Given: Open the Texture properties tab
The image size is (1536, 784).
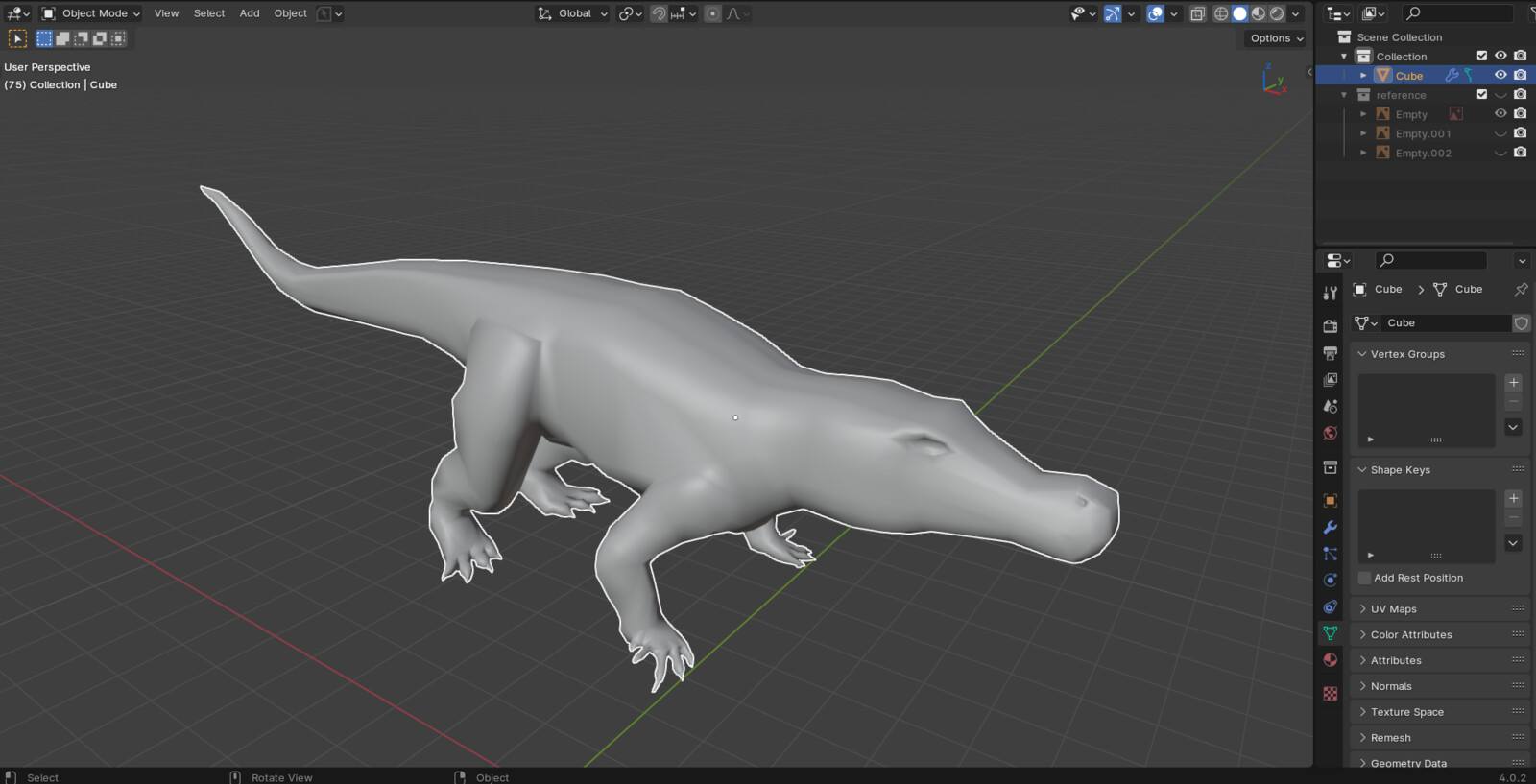Looking at the screenshot, I should pos(1330,693).
